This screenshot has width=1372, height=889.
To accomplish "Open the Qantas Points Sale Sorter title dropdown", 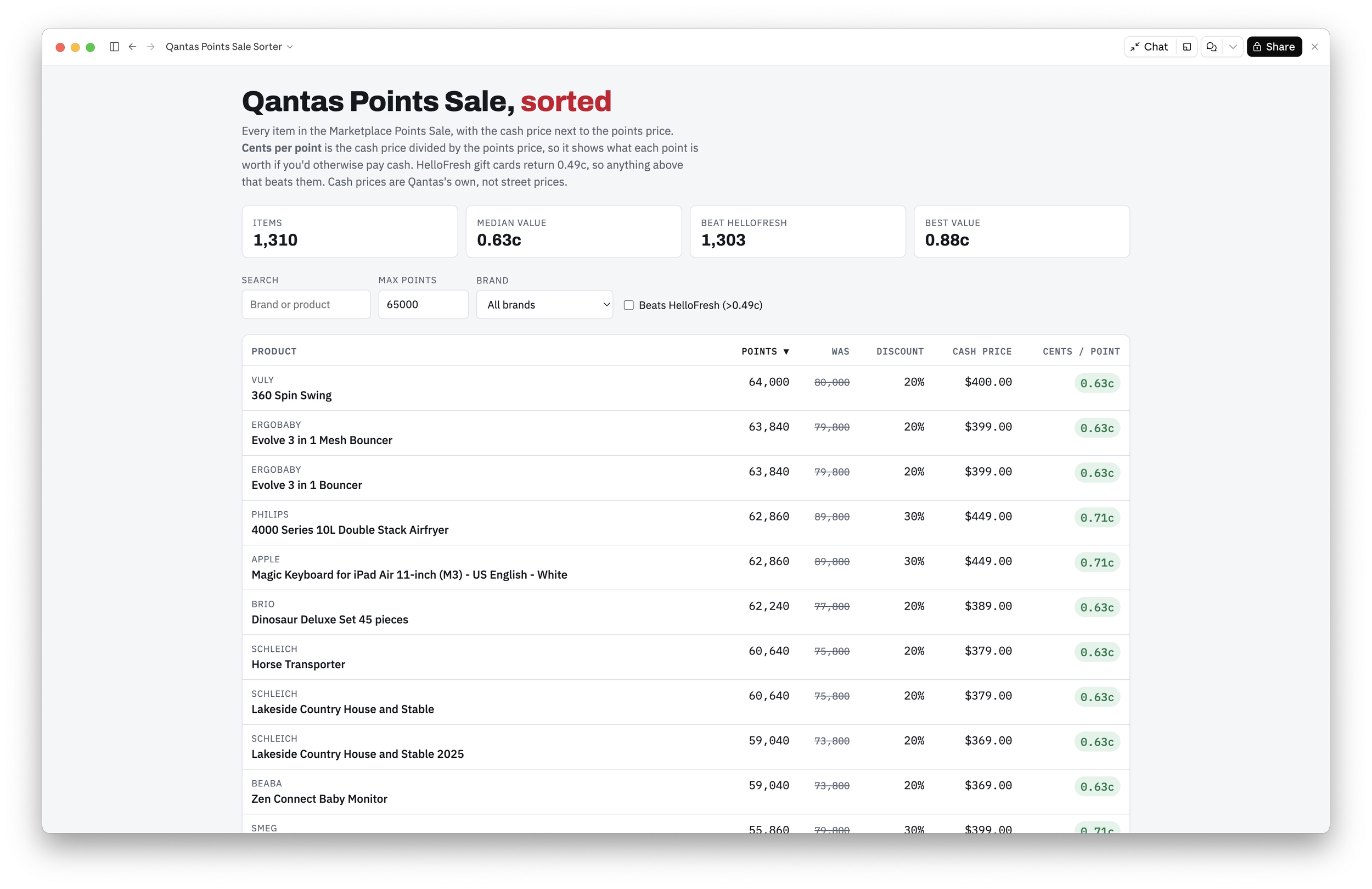I will [x=229, y=47].
